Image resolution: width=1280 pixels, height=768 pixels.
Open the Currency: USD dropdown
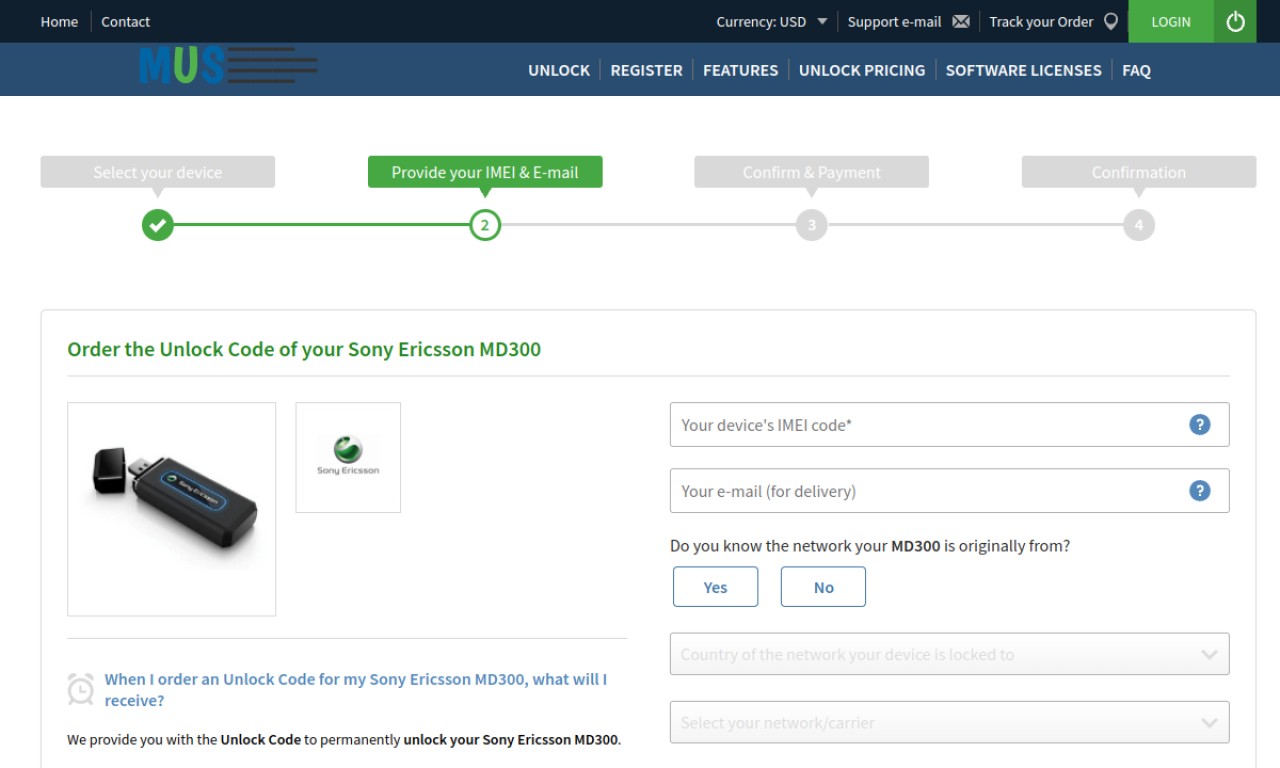pyautogui.click(x=771, y=21)
